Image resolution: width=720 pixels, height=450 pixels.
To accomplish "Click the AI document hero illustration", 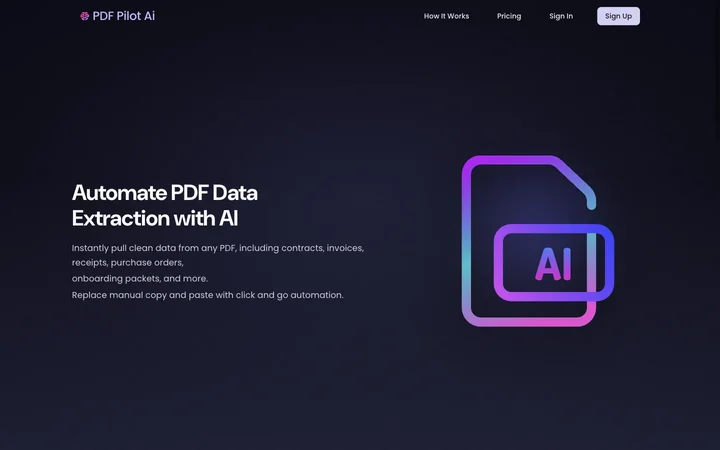I will (x=538, y=241).
